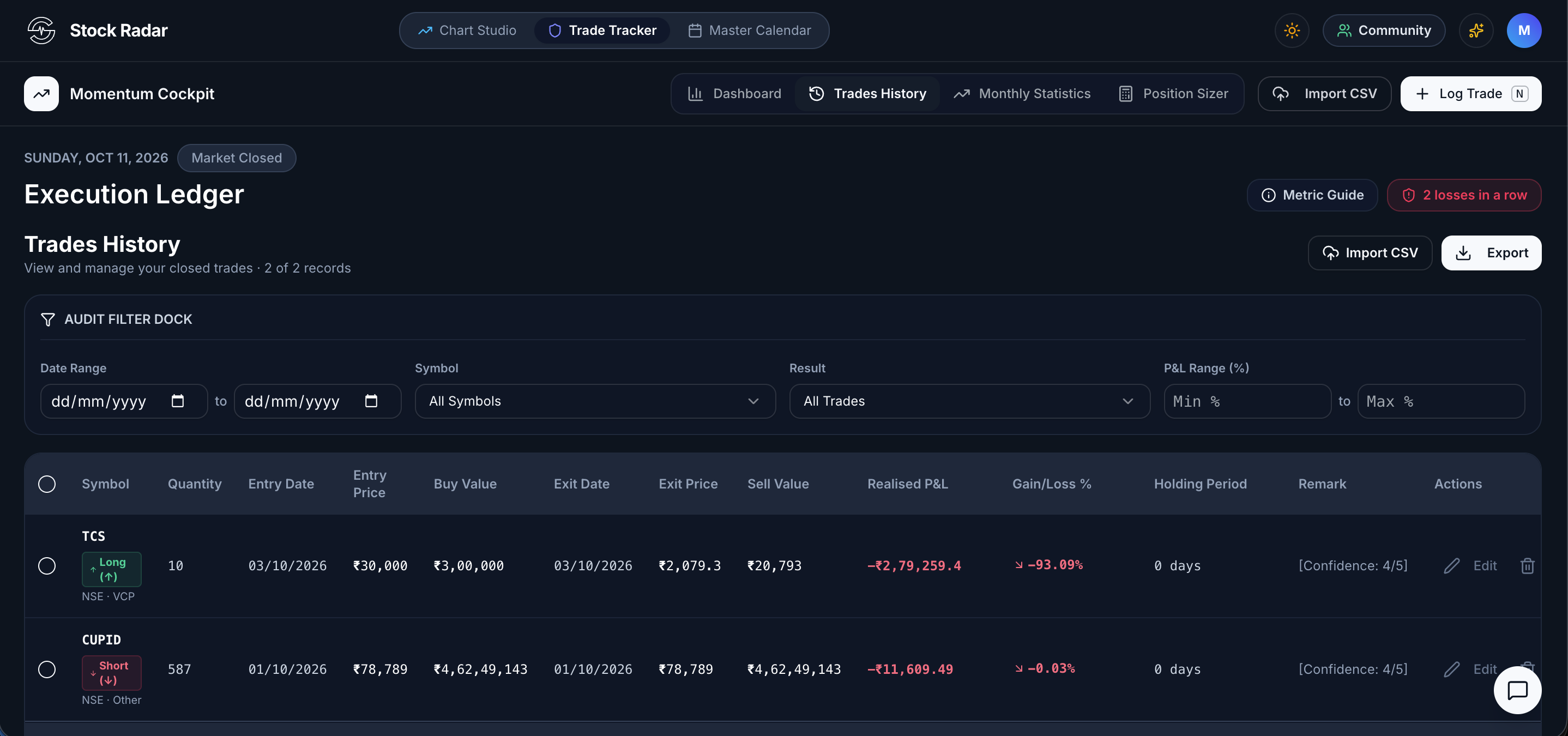Viewport: 1568px width, 736px height.
Task: Click the Market Closed status badge
Action: coord(237,158)
